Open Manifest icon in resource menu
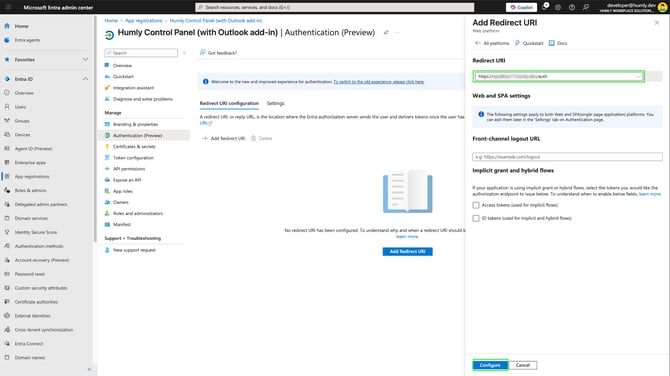The height and width of the screenshot is (376, 670). pos(107,224)
